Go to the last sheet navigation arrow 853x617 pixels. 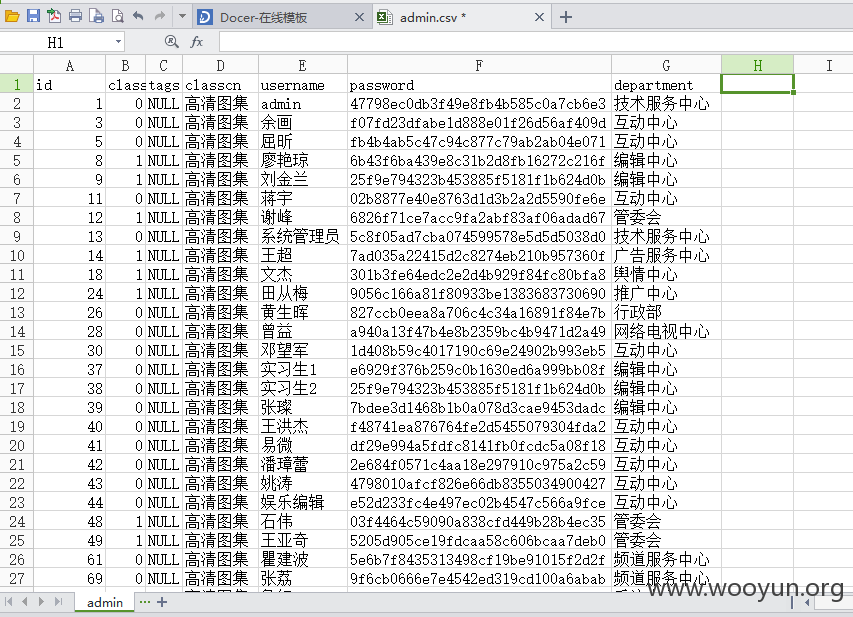tap(58, 602)
